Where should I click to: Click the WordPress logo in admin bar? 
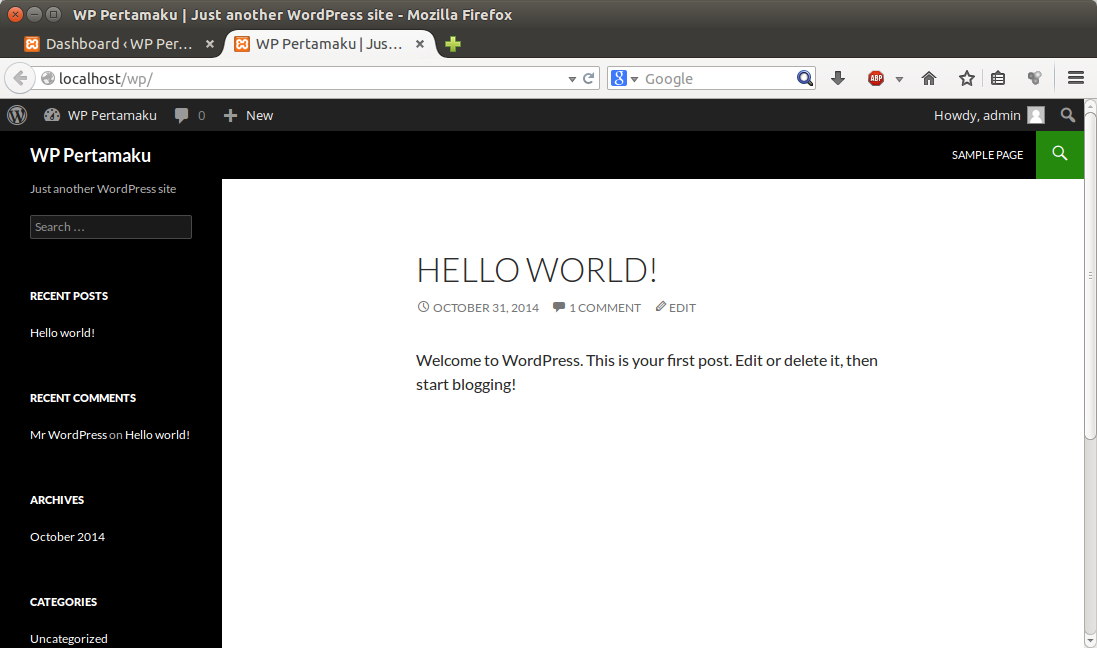[17, 115]
